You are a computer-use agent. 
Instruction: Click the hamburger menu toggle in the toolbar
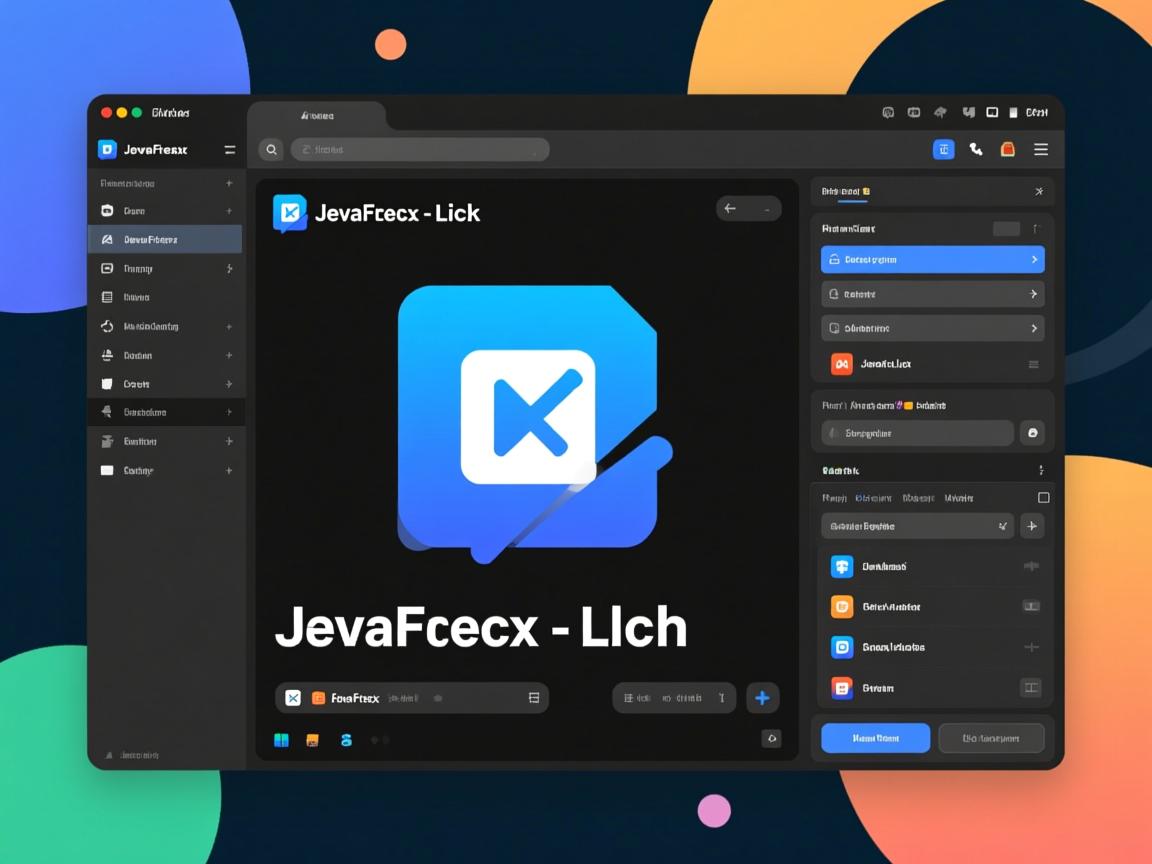(x=1040, y=149)
